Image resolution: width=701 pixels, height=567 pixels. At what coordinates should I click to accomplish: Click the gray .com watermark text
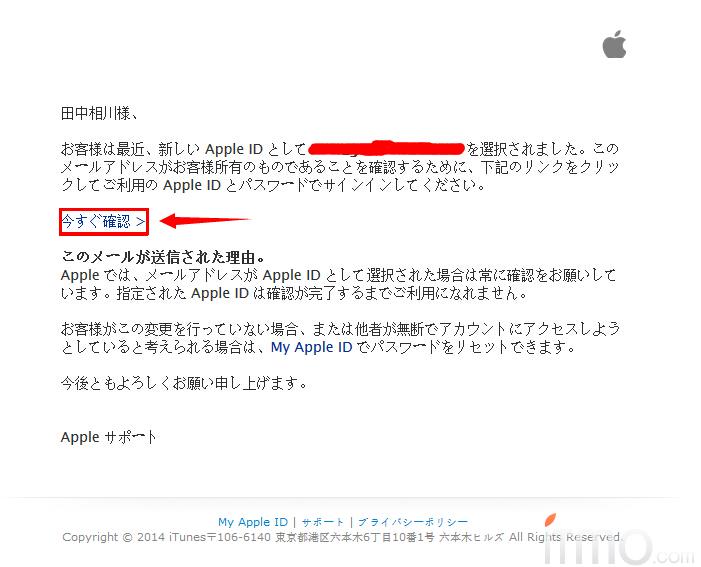coord(675,555)
